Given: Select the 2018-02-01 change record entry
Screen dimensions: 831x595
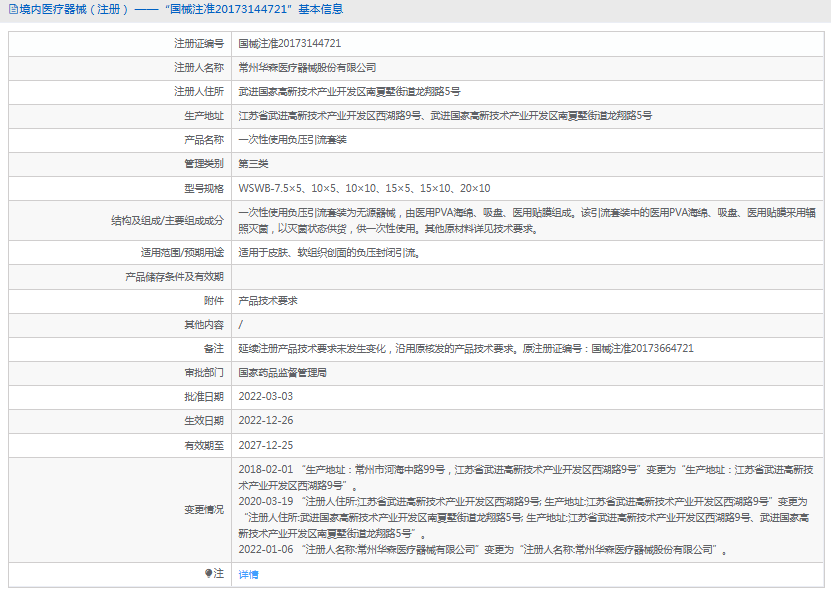Looking at the screenshot, I should click(526, 477).
